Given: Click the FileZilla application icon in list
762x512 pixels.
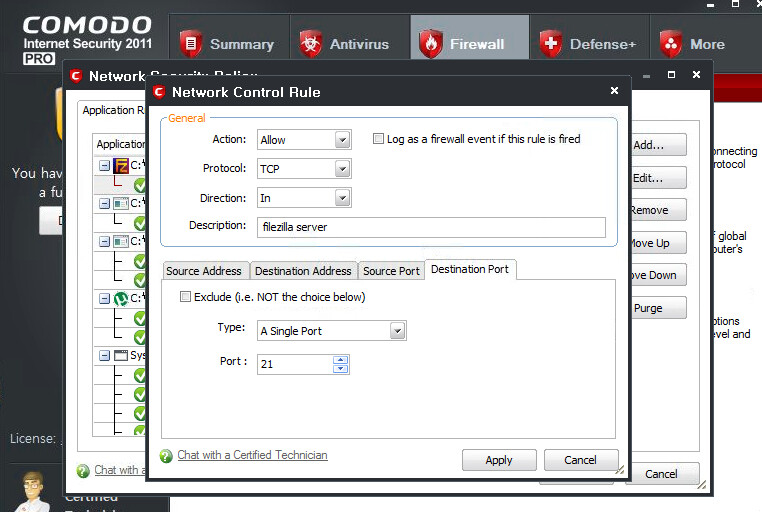Looking at the screenshot, I should pos(120,166).
